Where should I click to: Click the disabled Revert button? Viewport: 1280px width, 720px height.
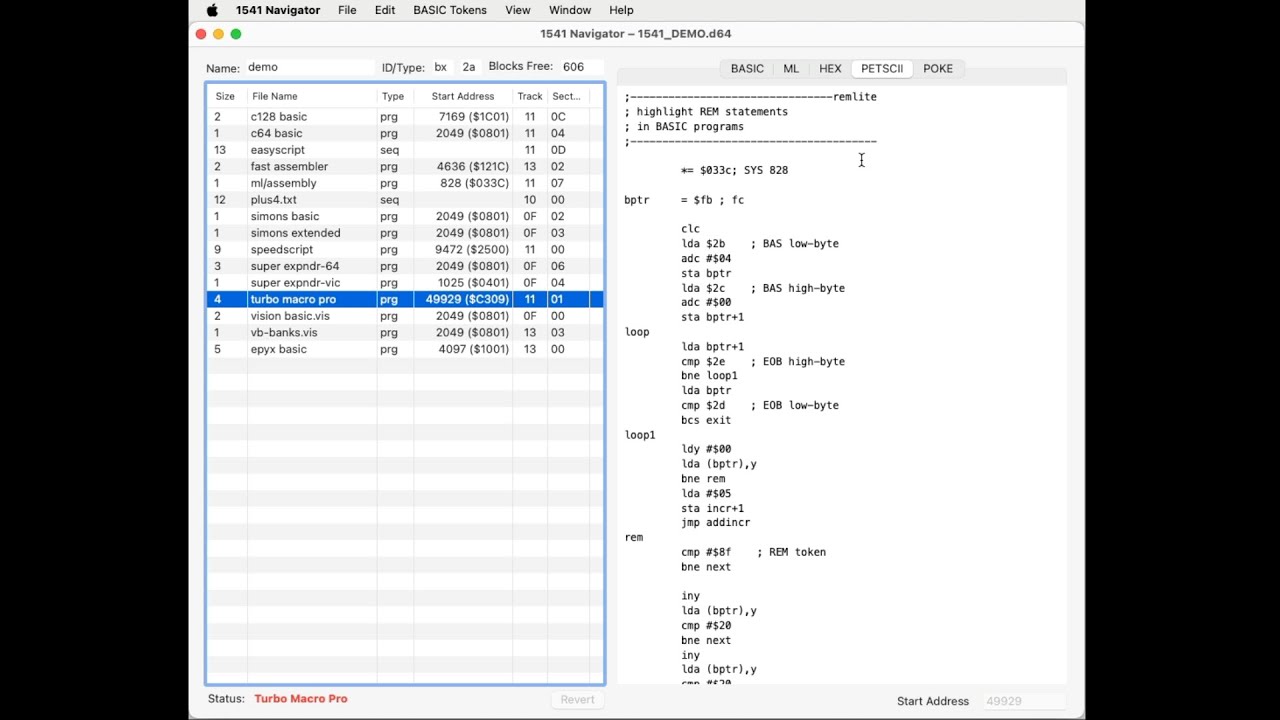(577, 700)
